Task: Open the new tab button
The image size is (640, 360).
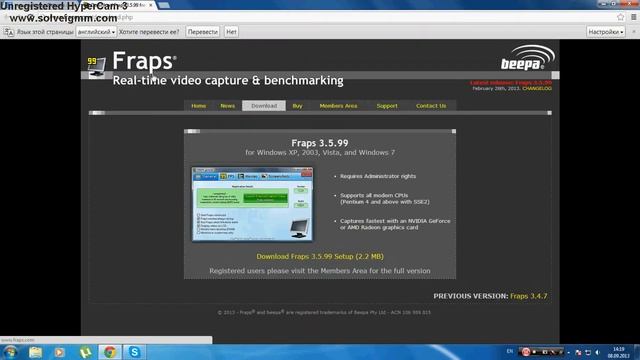Action: point(164,5)
